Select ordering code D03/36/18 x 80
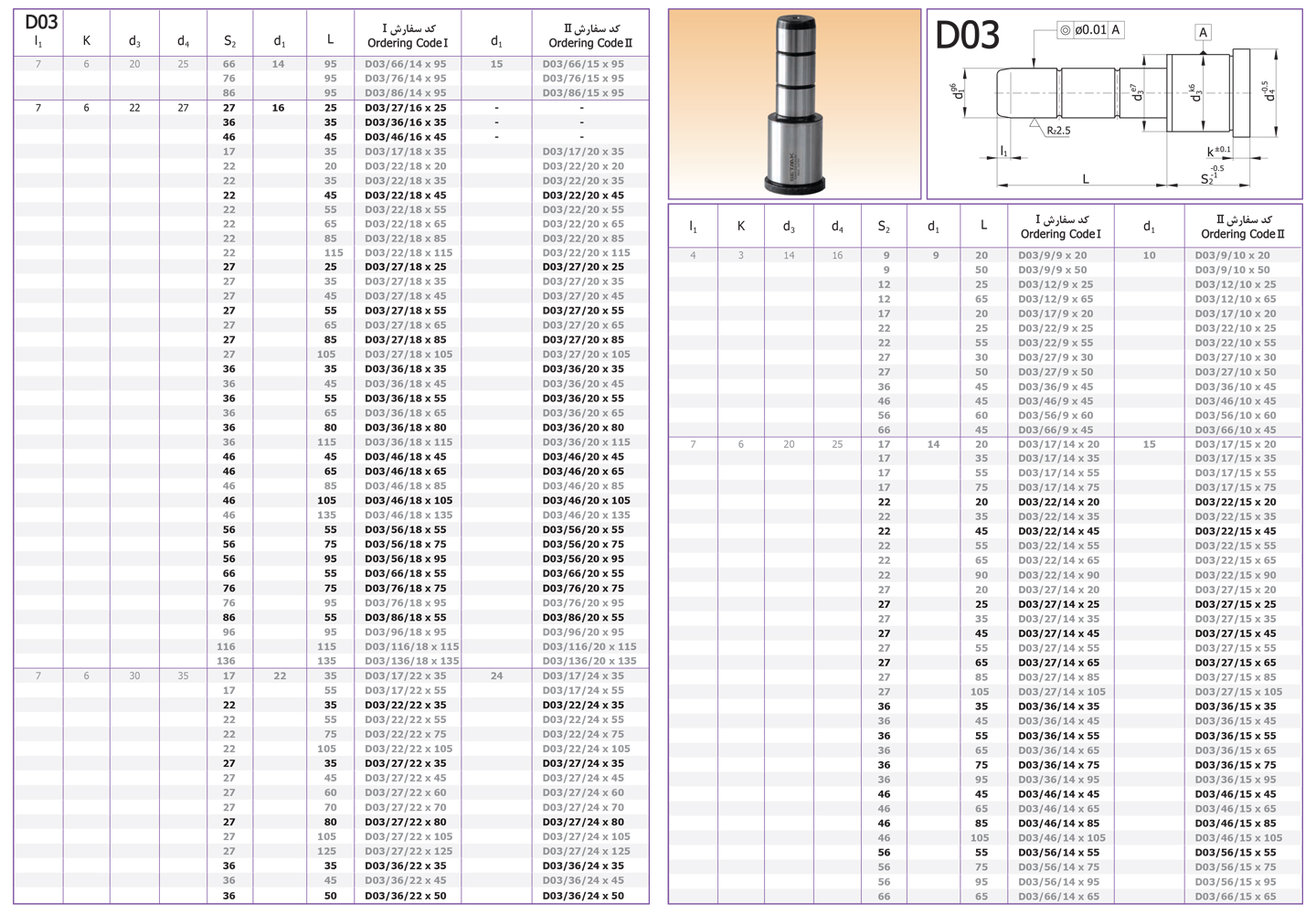This screenshot has width=1316, height=914. point(406,428)
